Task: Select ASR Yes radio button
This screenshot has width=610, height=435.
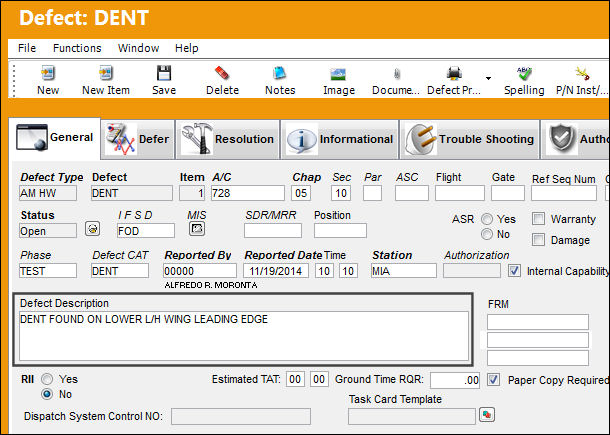Action: click(487, 219)
